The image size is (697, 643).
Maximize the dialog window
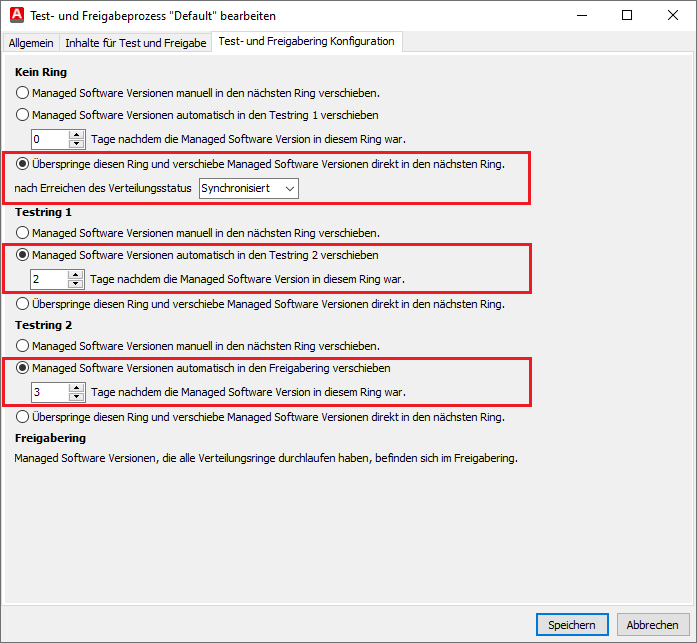click(627, 16)
